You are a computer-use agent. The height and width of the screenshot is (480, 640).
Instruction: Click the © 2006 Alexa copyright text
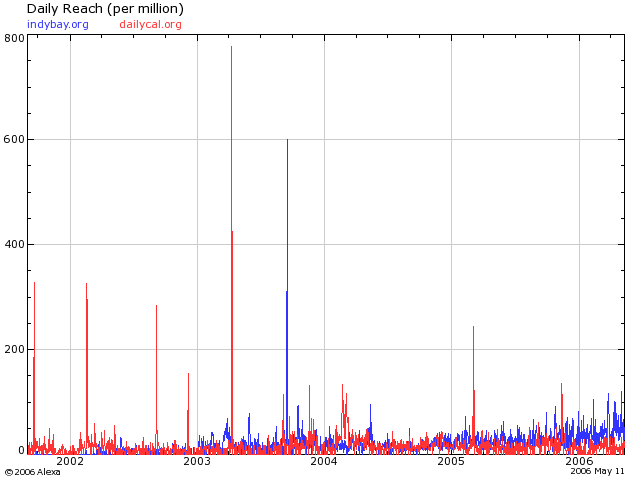(32, 472)
